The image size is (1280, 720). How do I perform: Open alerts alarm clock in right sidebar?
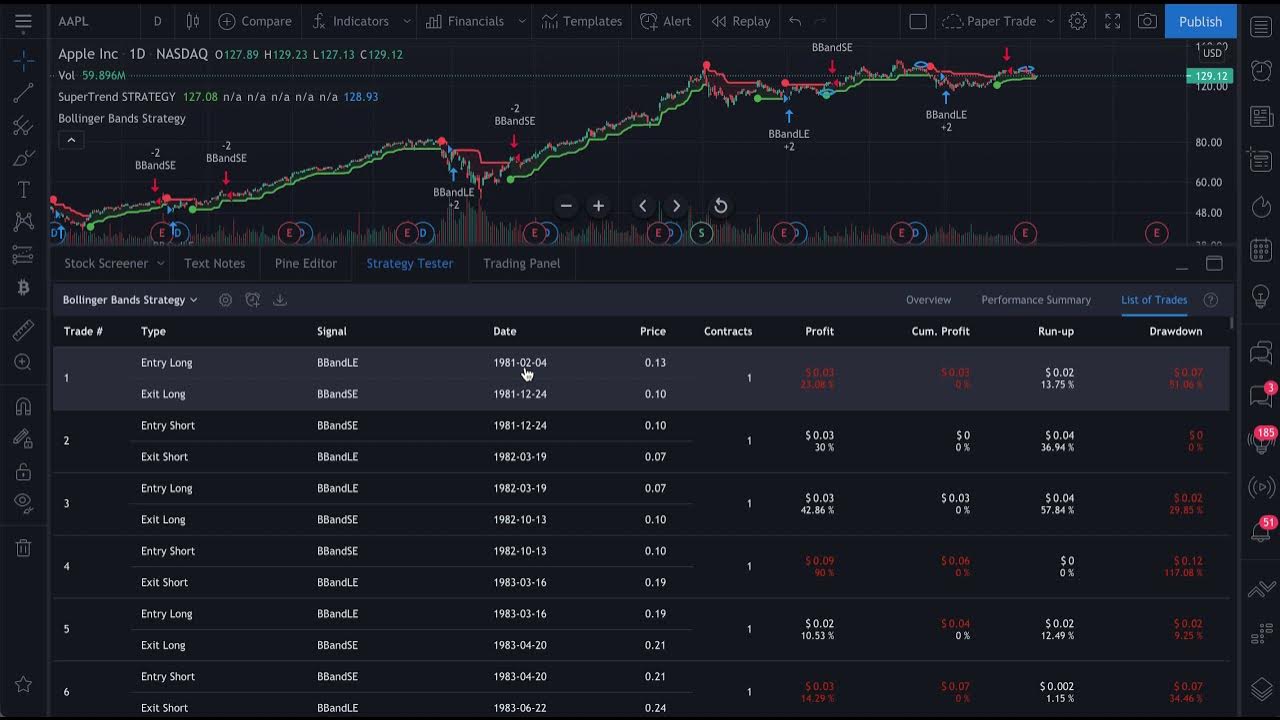(1261, 70)
